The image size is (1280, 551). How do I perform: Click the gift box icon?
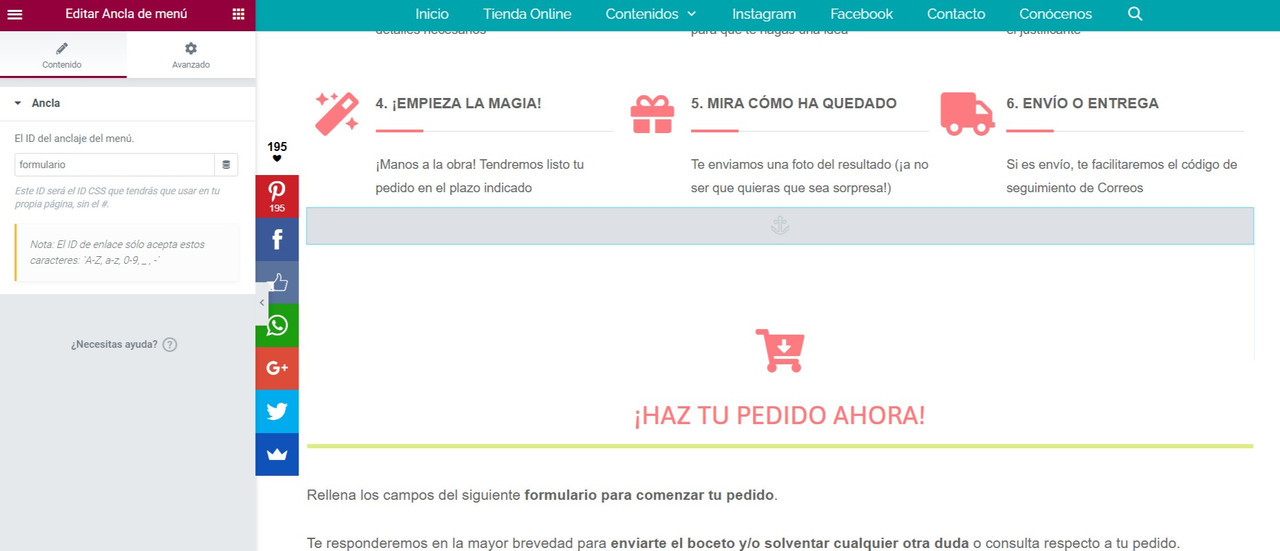coord(652,113)
